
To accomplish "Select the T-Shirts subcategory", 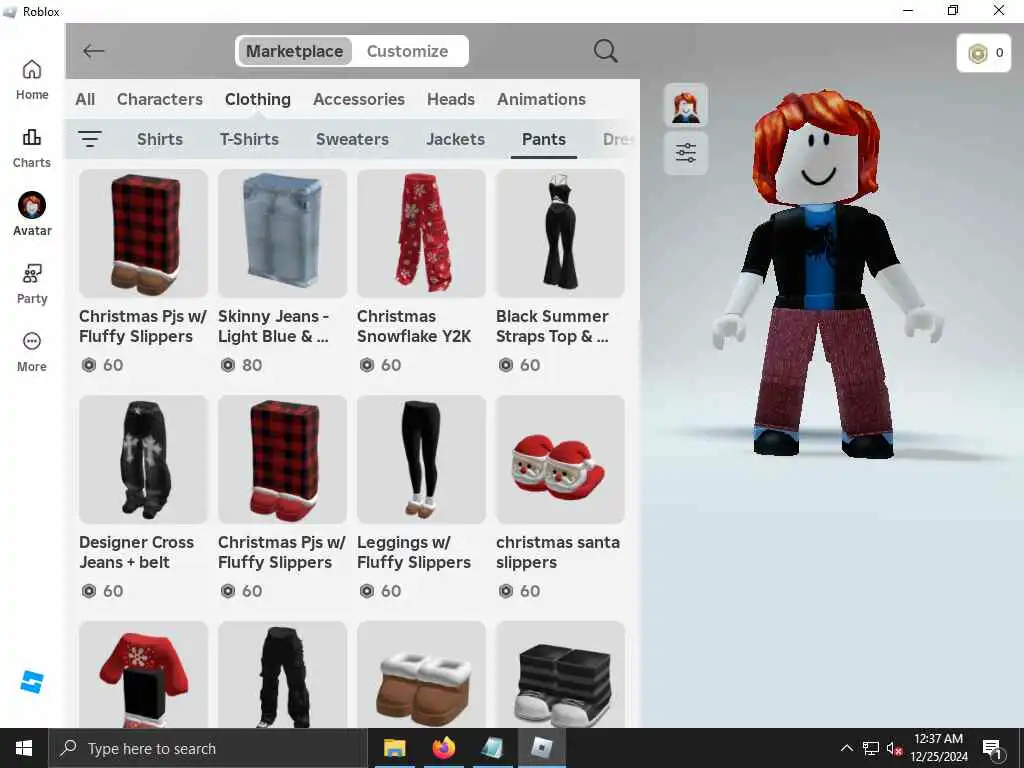I will pyautogui.click(x=249, y=139).
